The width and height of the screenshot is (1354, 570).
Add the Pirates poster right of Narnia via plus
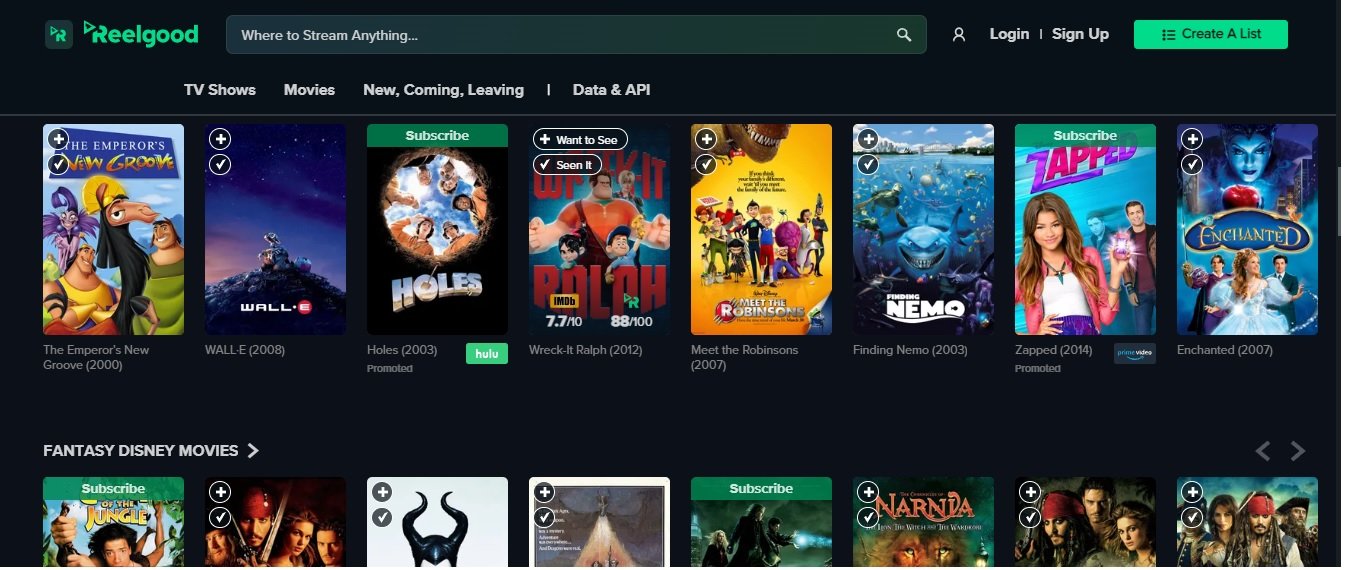(x=1031, y=492)
